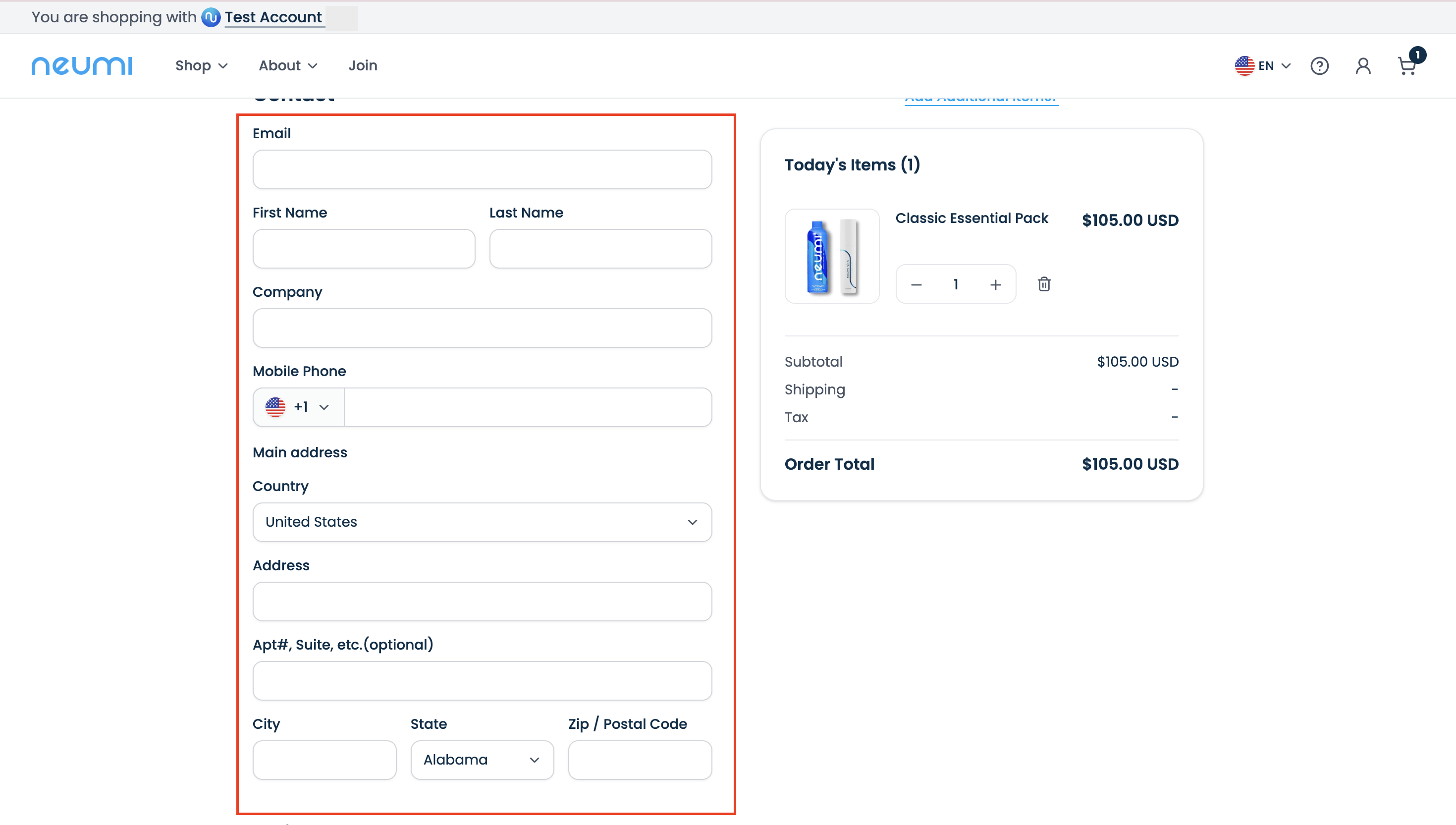1456x825 pixels.
Task: Open the +1 phone country code dropdown
Action: (299, 407)
